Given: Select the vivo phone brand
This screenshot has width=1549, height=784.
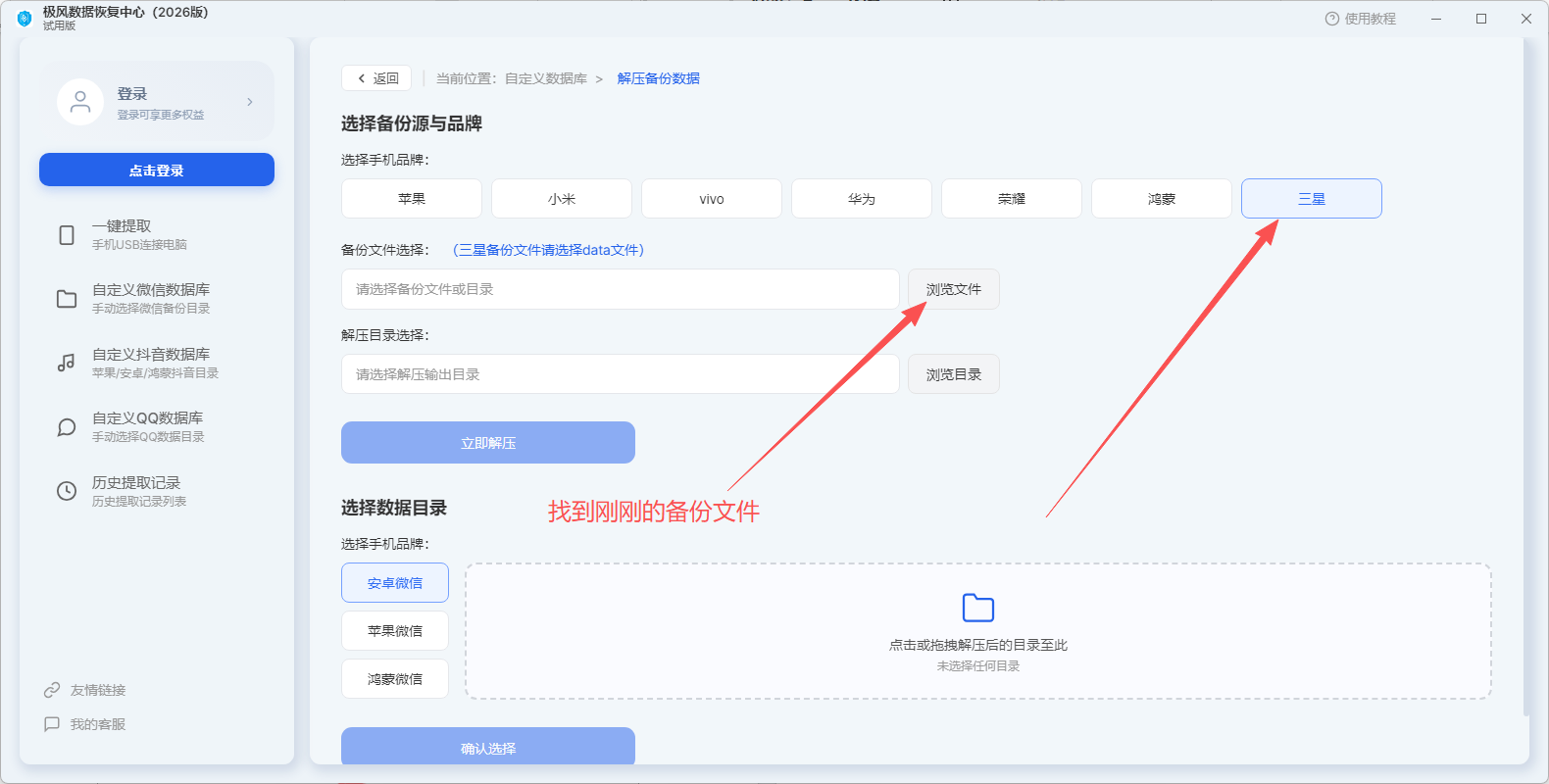Looking at the screenshot, I should 712,199.
